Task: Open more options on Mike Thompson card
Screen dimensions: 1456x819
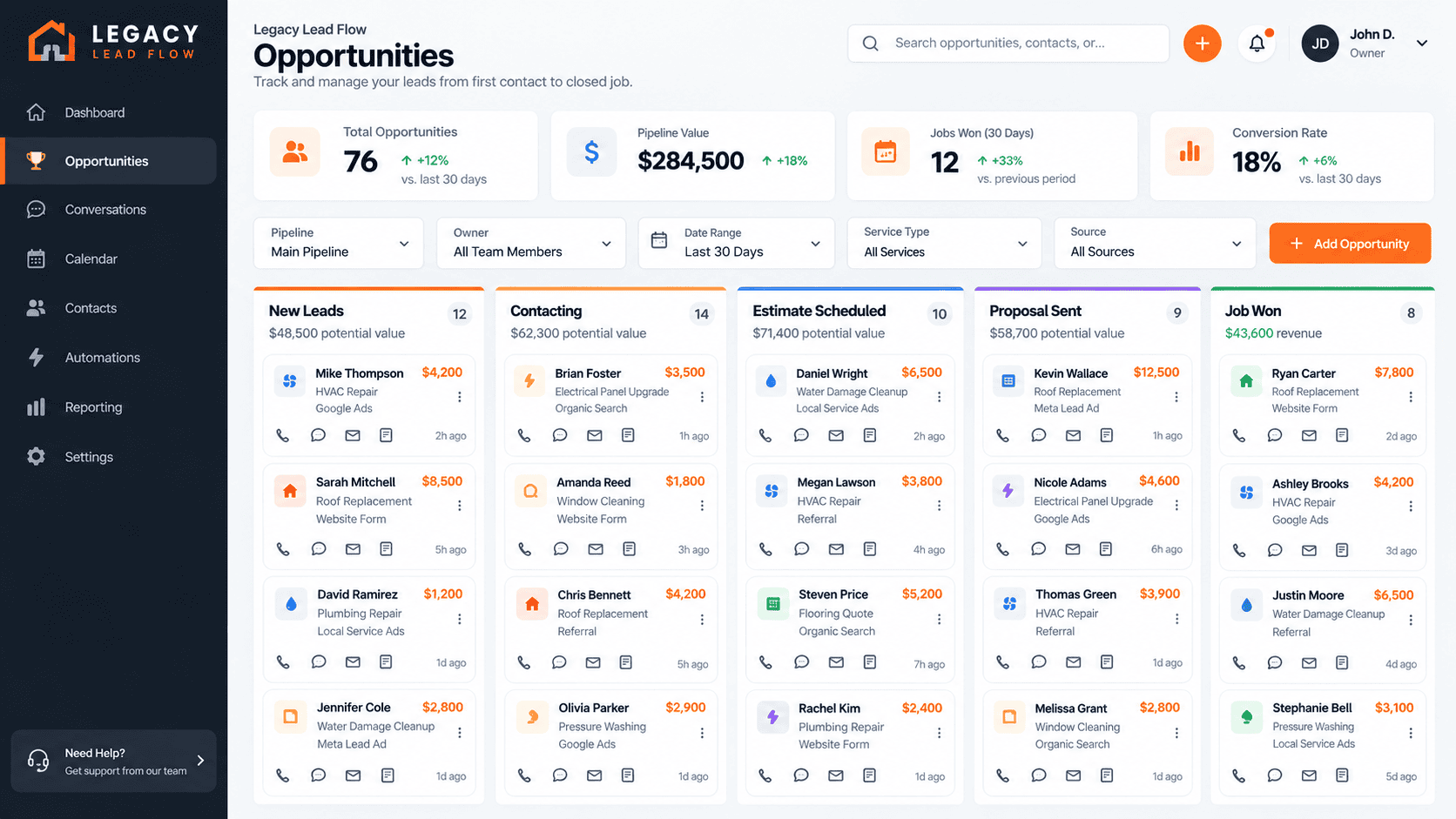Action: pos(460,397)
